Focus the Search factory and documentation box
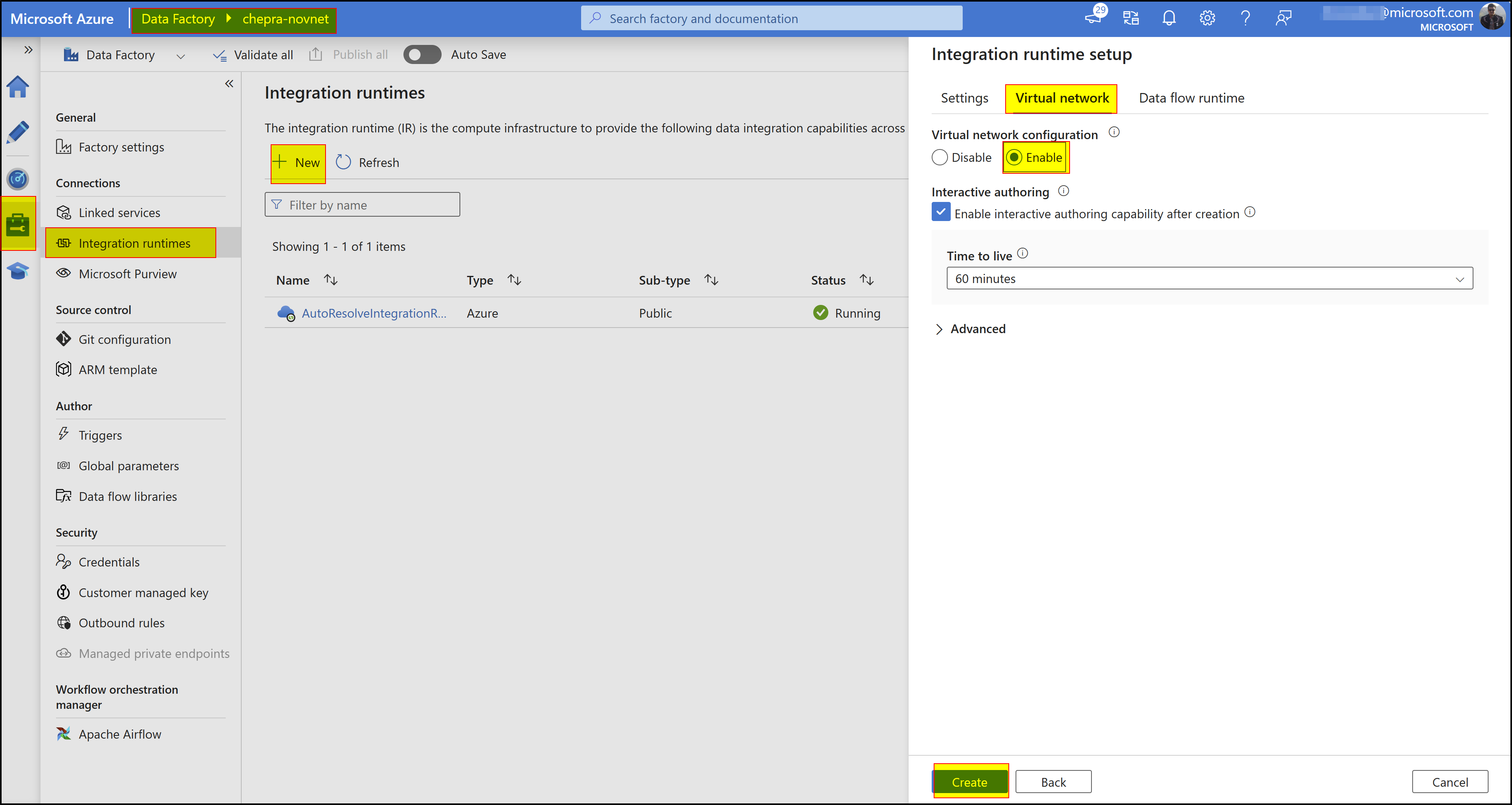 pos(771,19)
